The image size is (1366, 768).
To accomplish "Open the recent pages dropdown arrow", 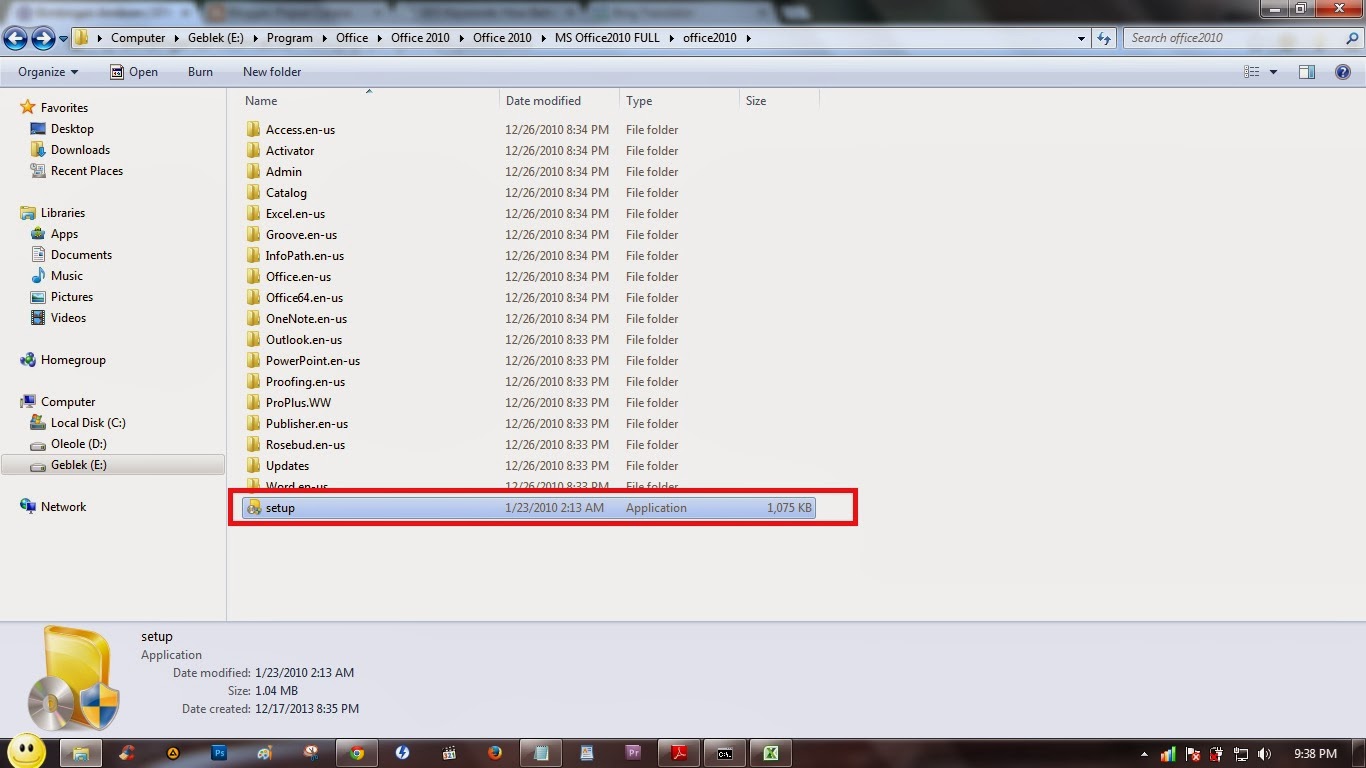I will 63,39.
